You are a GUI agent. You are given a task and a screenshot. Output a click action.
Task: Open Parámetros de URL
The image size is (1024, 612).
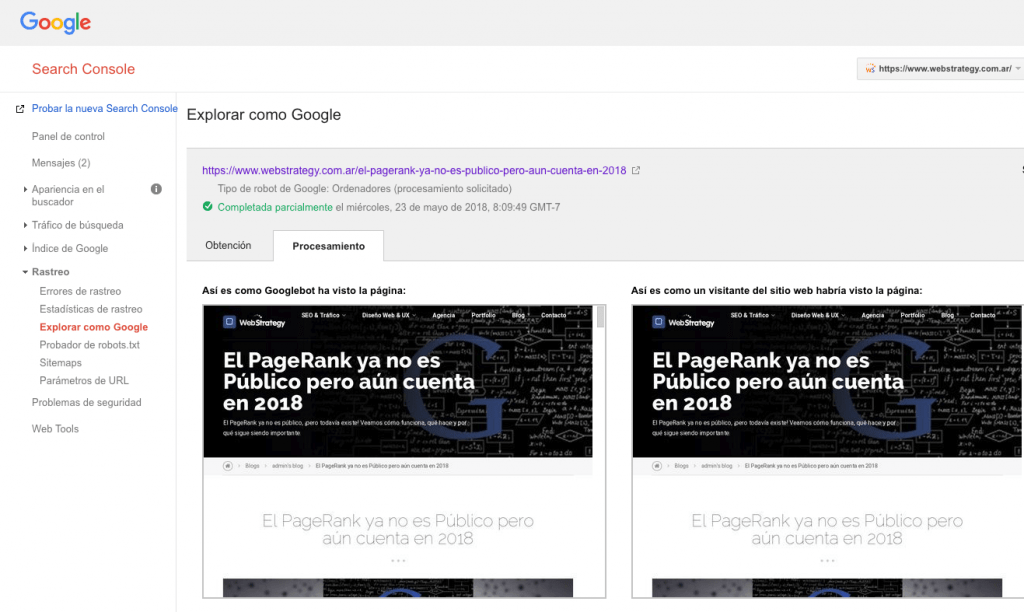84,380
